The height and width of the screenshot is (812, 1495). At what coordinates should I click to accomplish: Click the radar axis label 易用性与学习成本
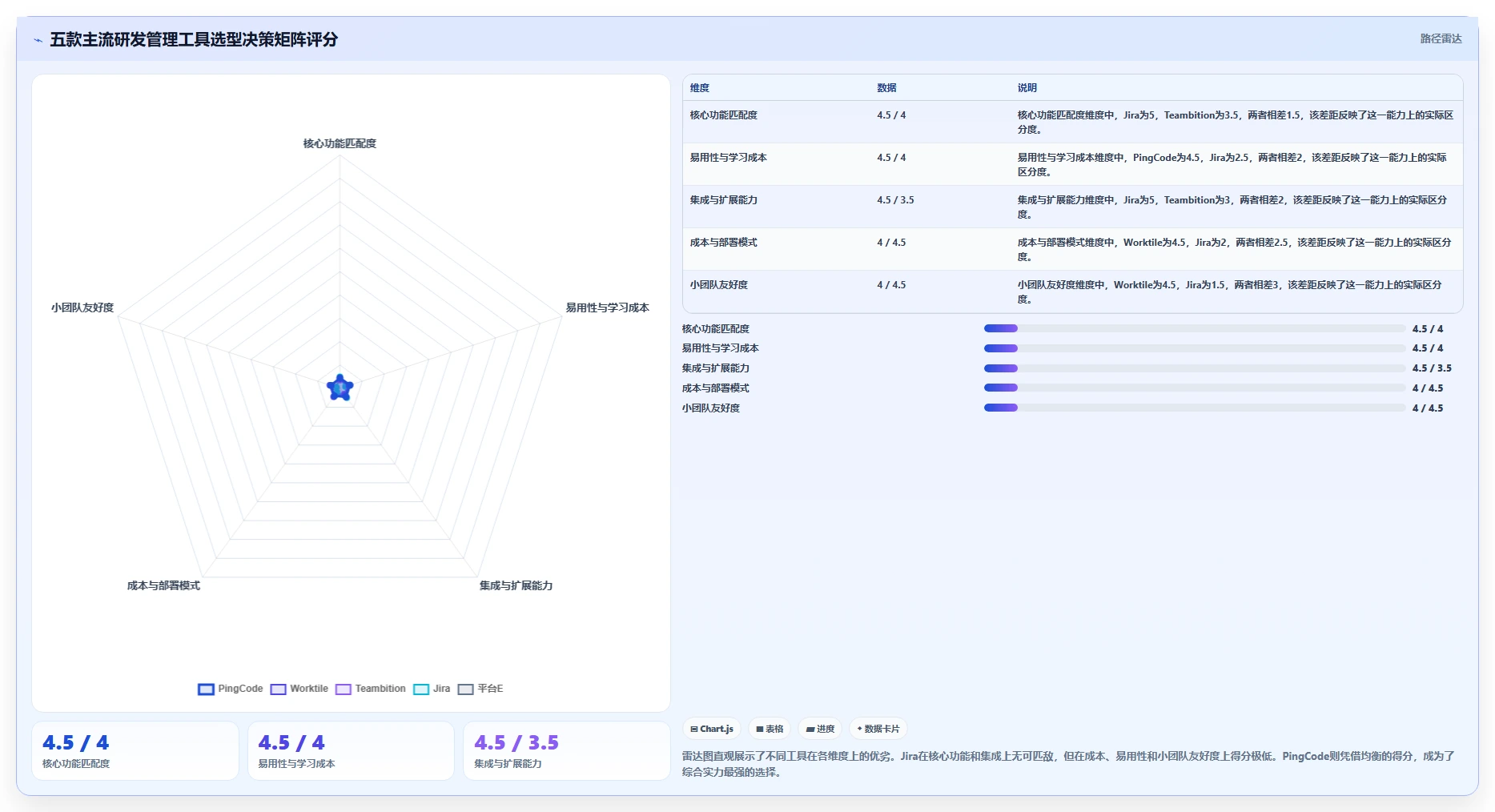point(607,308)
